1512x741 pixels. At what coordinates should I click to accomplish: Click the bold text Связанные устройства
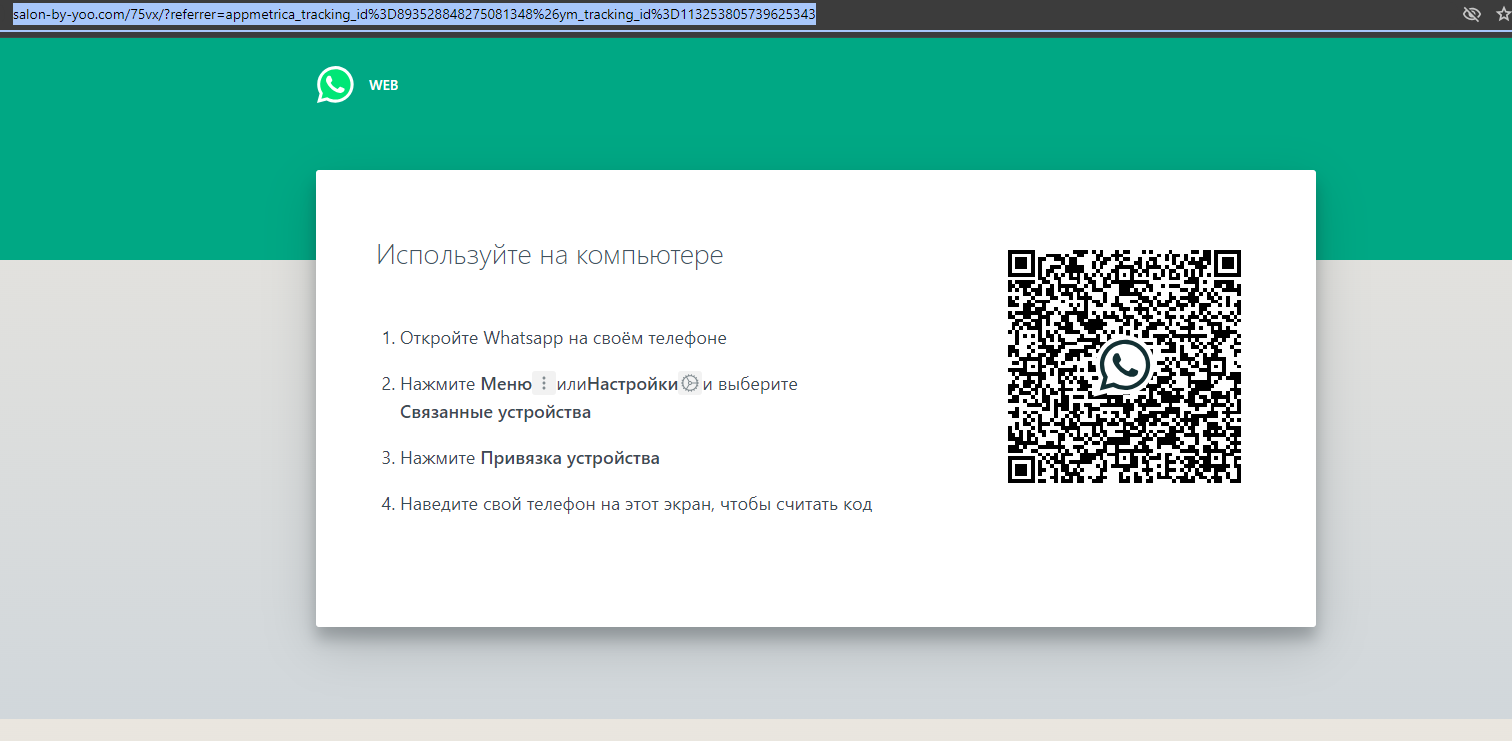[x=495, y=412]
